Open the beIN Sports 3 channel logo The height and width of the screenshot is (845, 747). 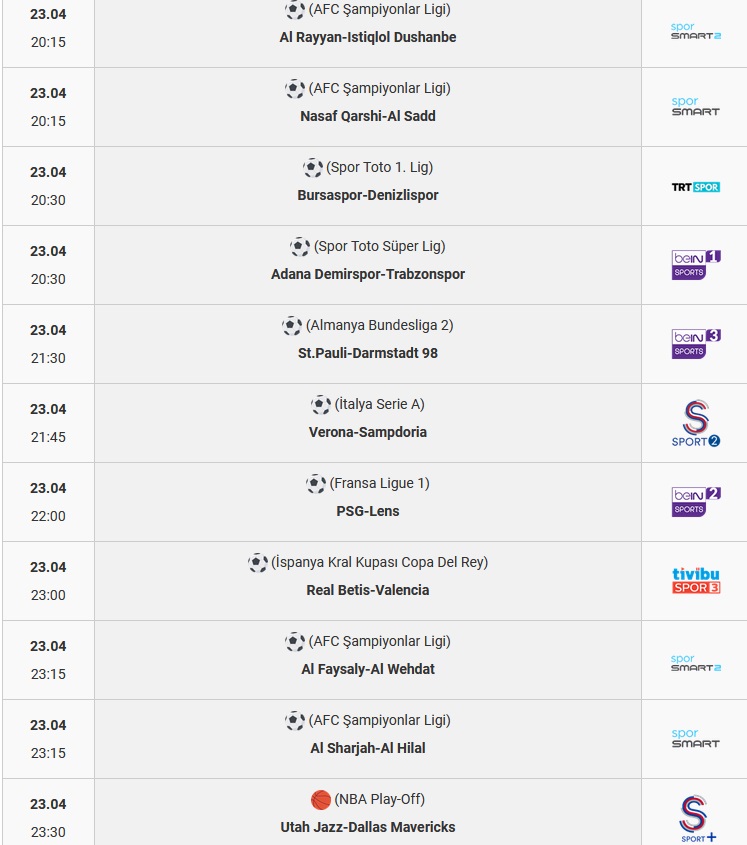pyautogui.click(x=696, y=344)
